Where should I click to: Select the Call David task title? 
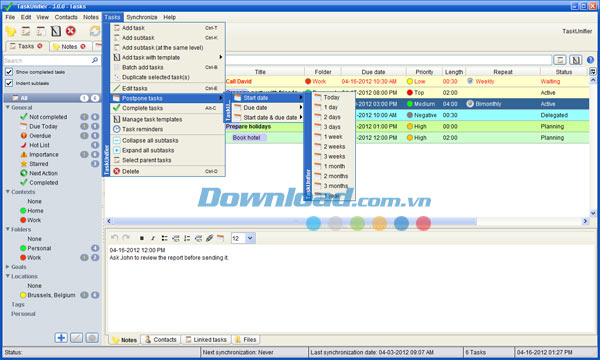[x=239, y=81]
